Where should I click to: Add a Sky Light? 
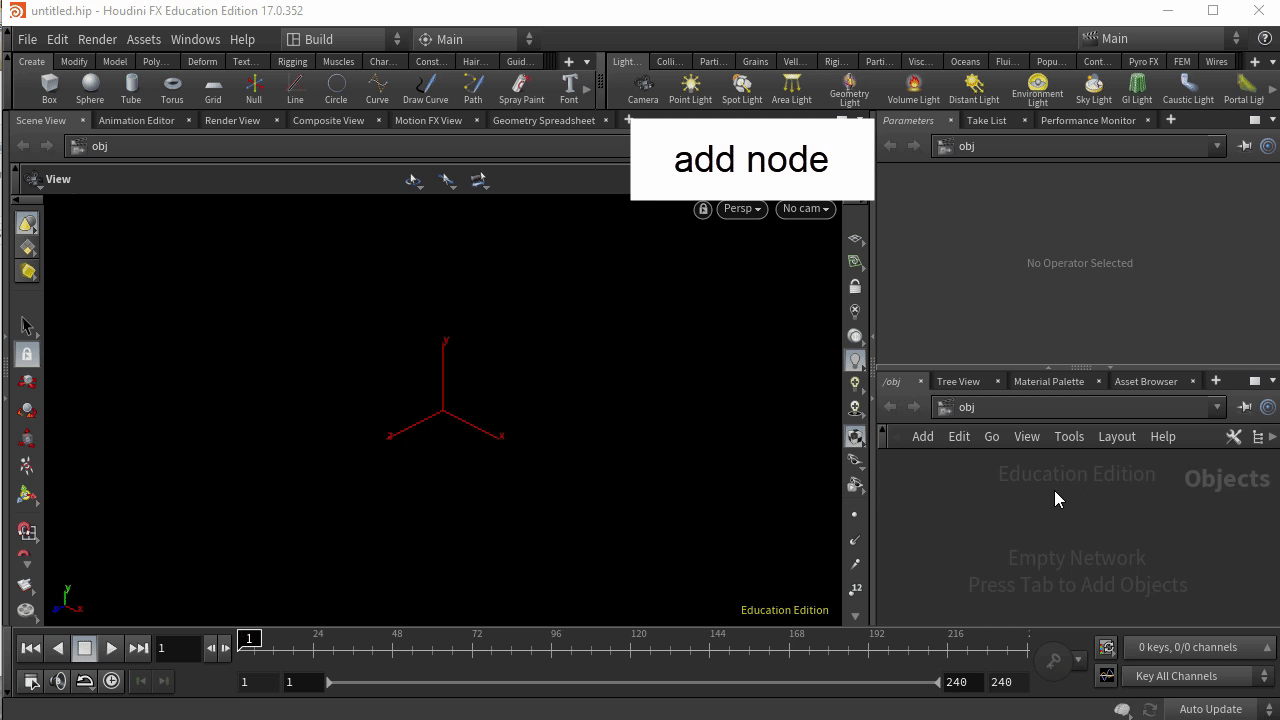(x=1093, y=88)
